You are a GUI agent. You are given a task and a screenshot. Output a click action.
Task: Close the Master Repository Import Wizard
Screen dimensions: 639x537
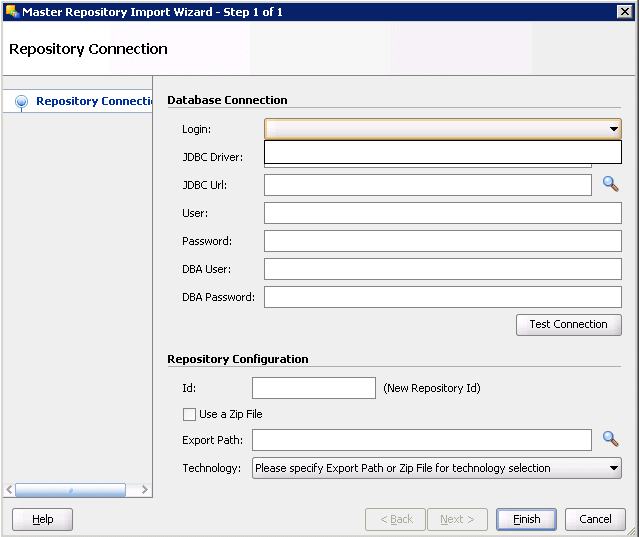pyautogui.click(x=625, y=11)
